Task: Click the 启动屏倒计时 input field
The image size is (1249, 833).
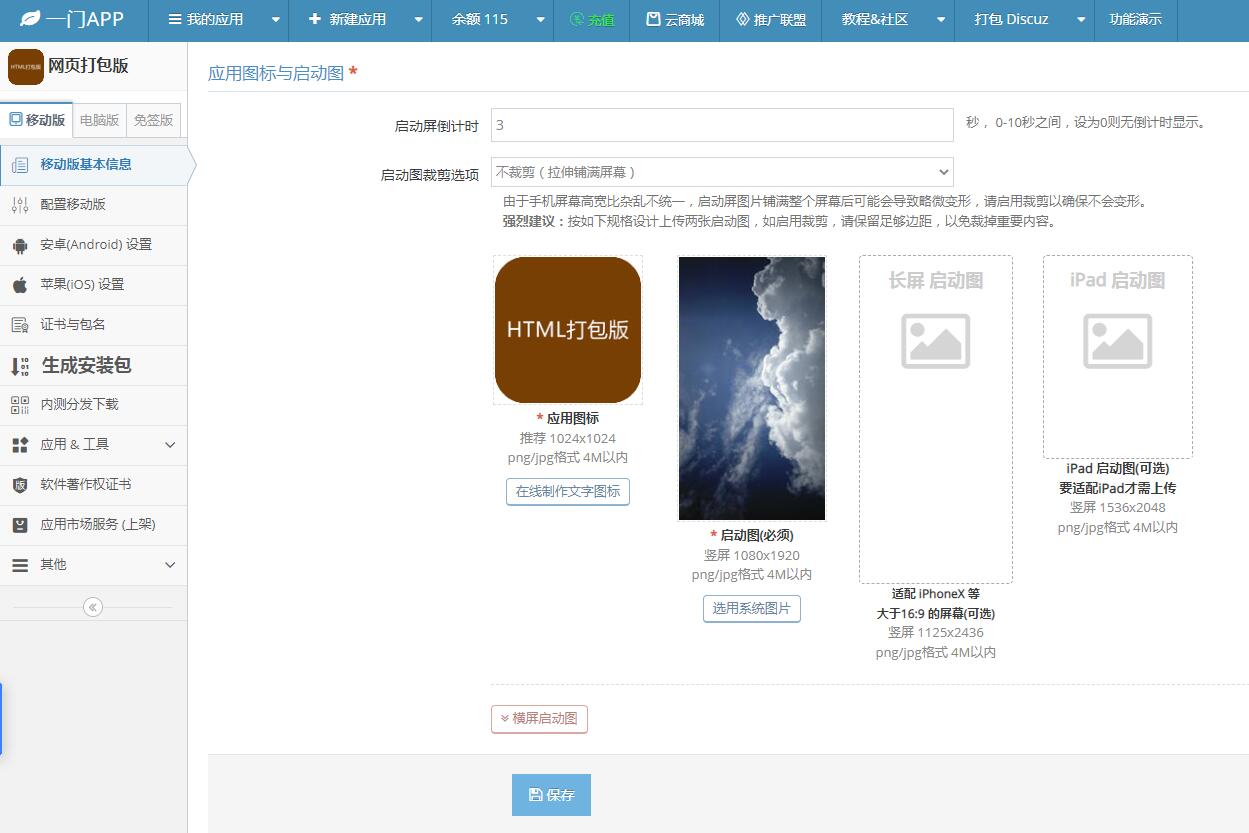Action: (721, 125)
